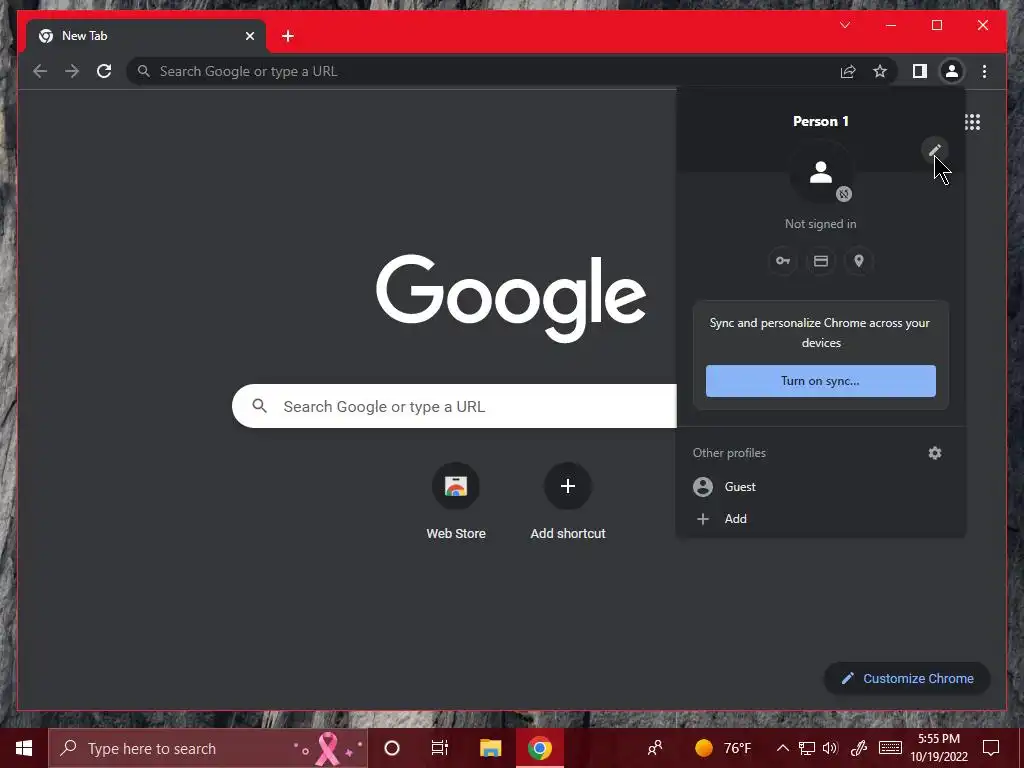Close the New Tab tab
This screenshot has height=768, width=1024.
pos(249,36)
